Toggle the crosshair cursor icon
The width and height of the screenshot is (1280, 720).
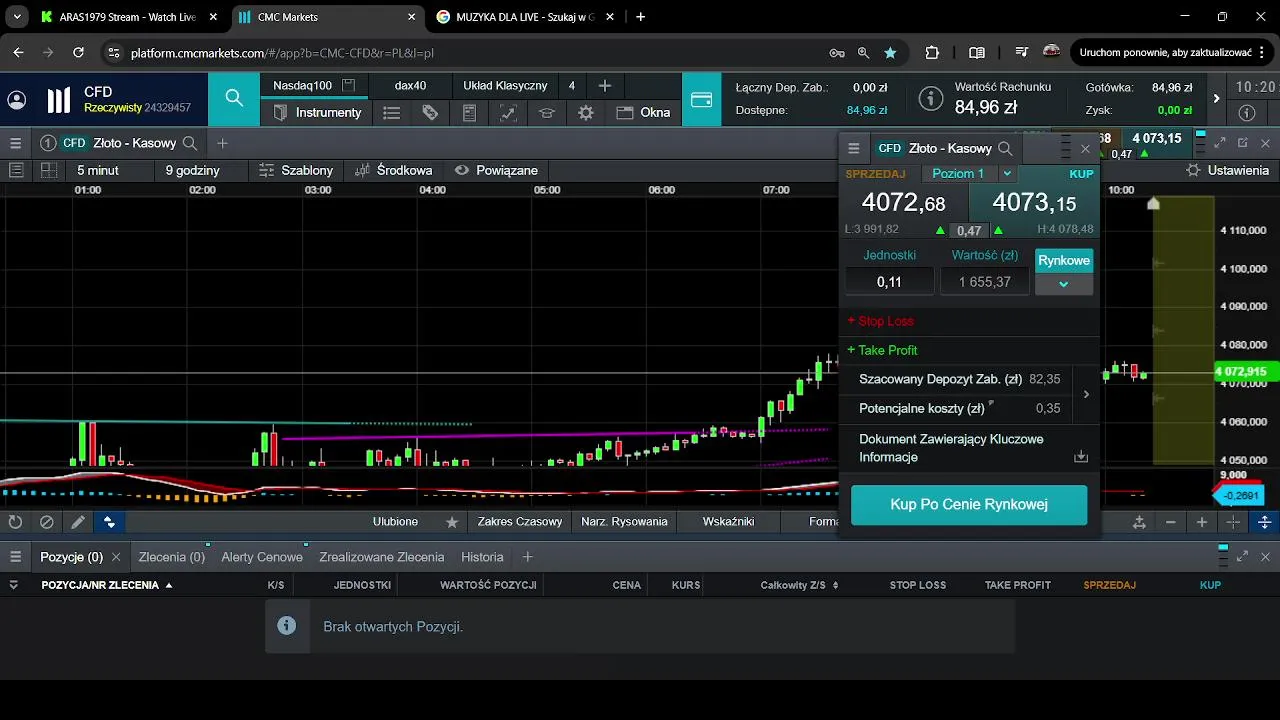(x=1233, y=522)
